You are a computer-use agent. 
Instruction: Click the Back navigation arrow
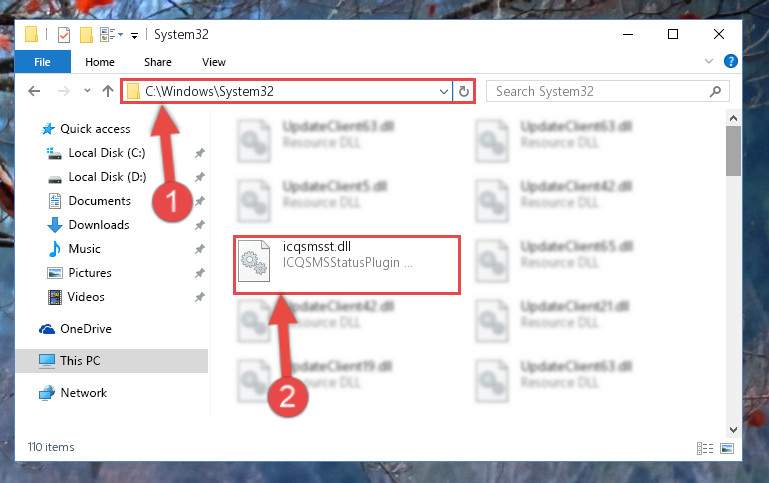pos(34,91)
